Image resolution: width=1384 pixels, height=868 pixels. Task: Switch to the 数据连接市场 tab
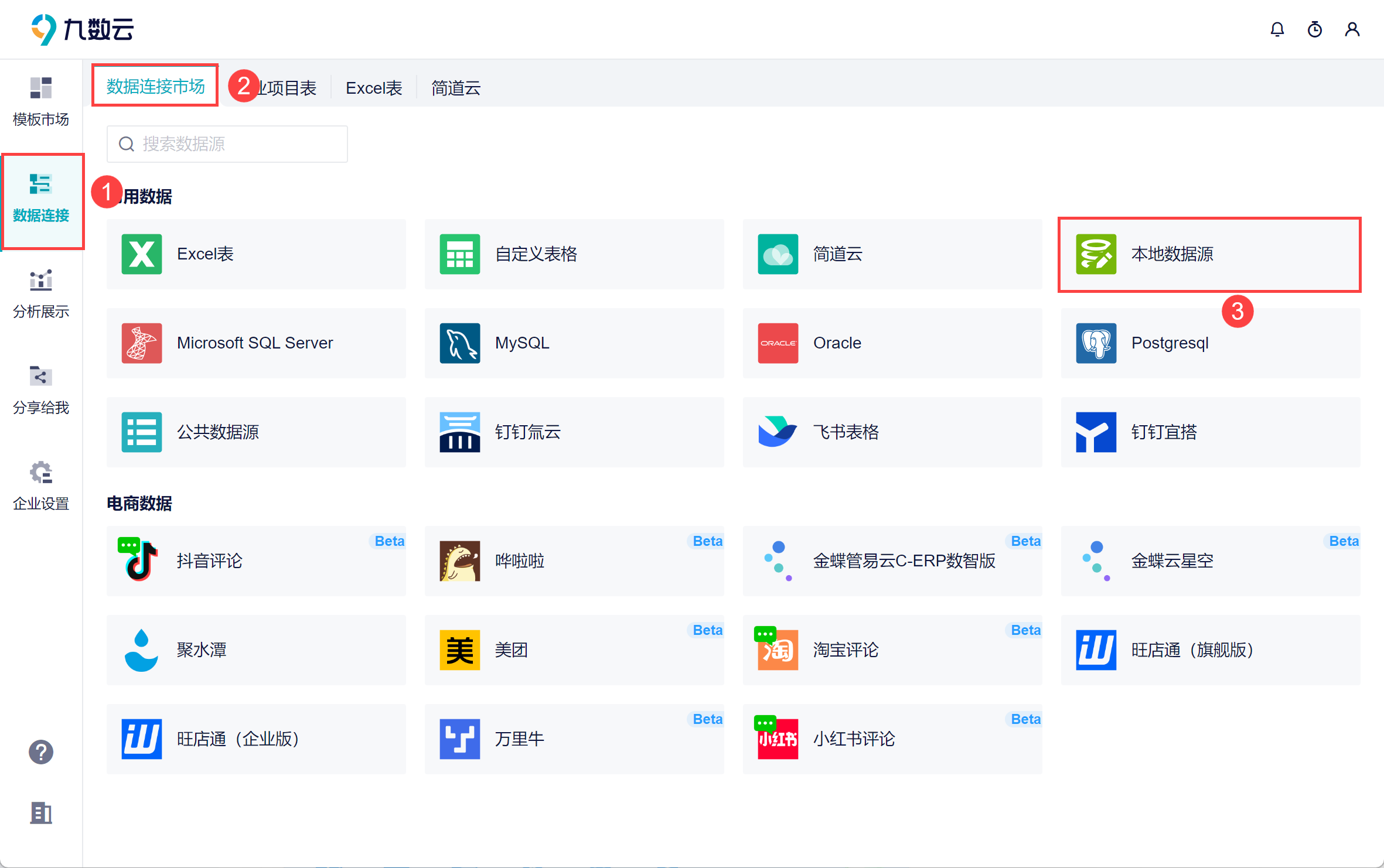155,87
